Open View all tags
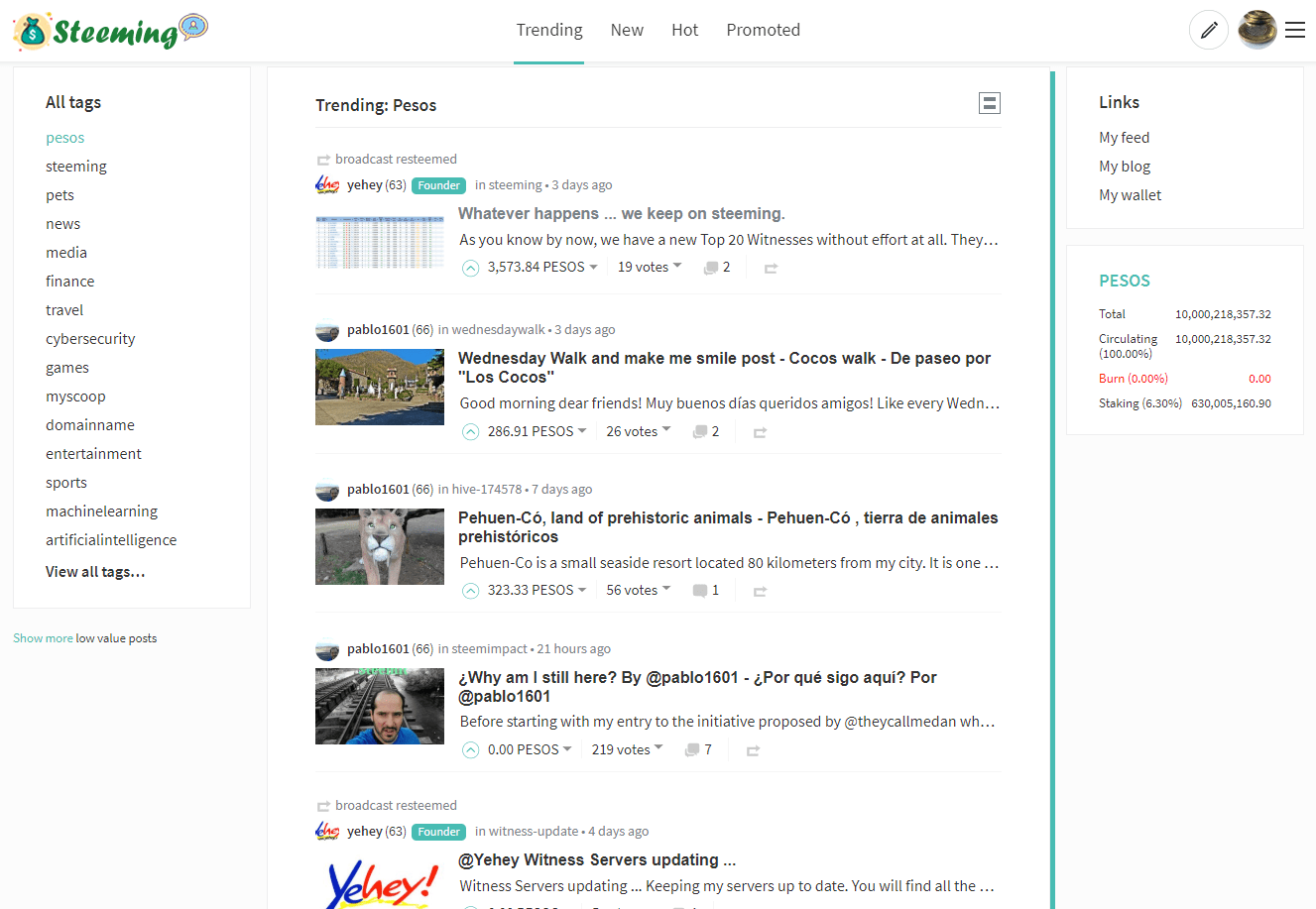The image size is (1316, 909). (95, 572)
